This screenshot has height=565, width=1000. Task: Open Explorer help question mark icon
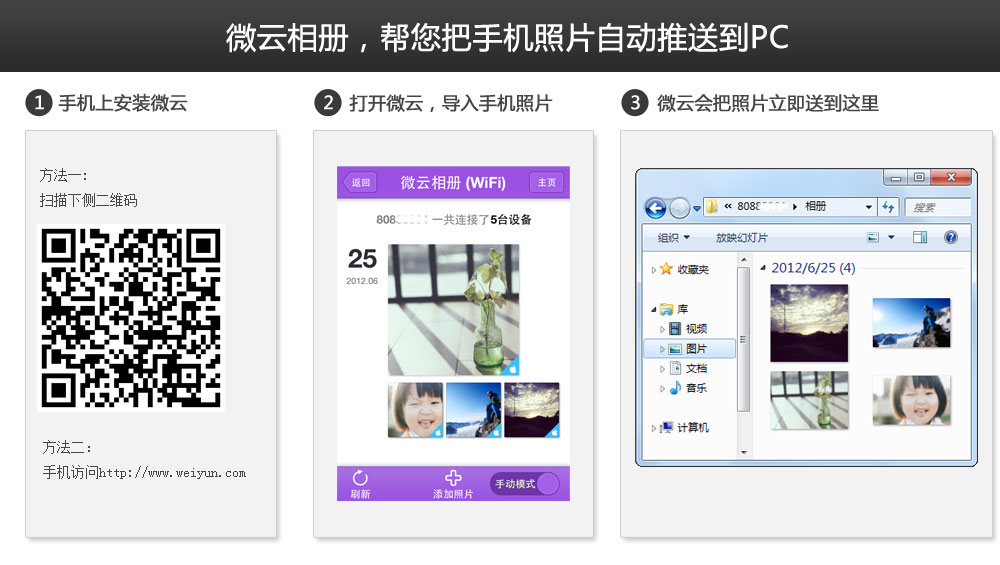950,238
